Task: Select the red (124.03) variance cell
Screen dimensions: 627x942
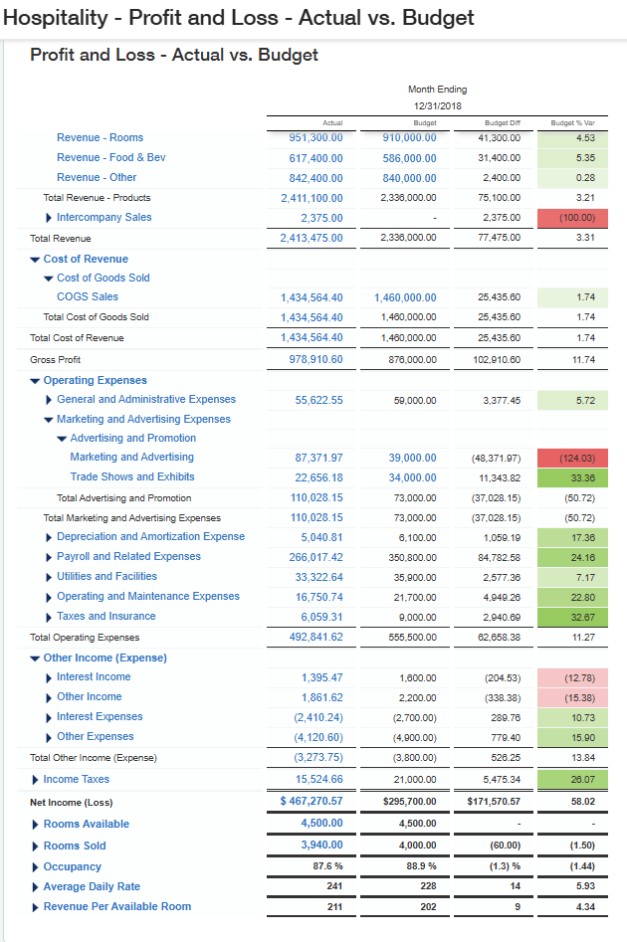Action: [579, 458]
